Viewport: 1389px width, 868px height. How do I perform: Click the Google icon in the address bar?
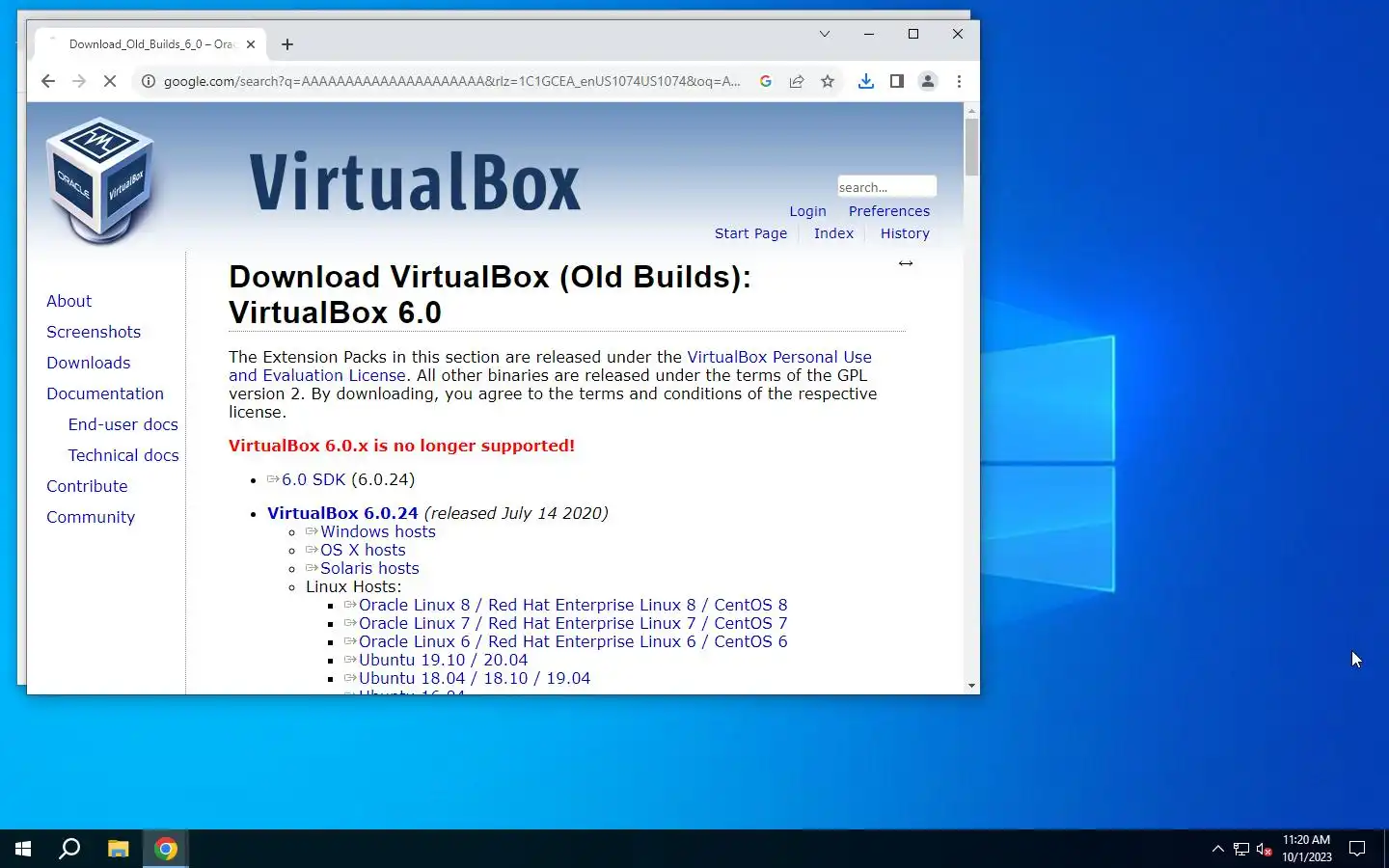point(766,81)
